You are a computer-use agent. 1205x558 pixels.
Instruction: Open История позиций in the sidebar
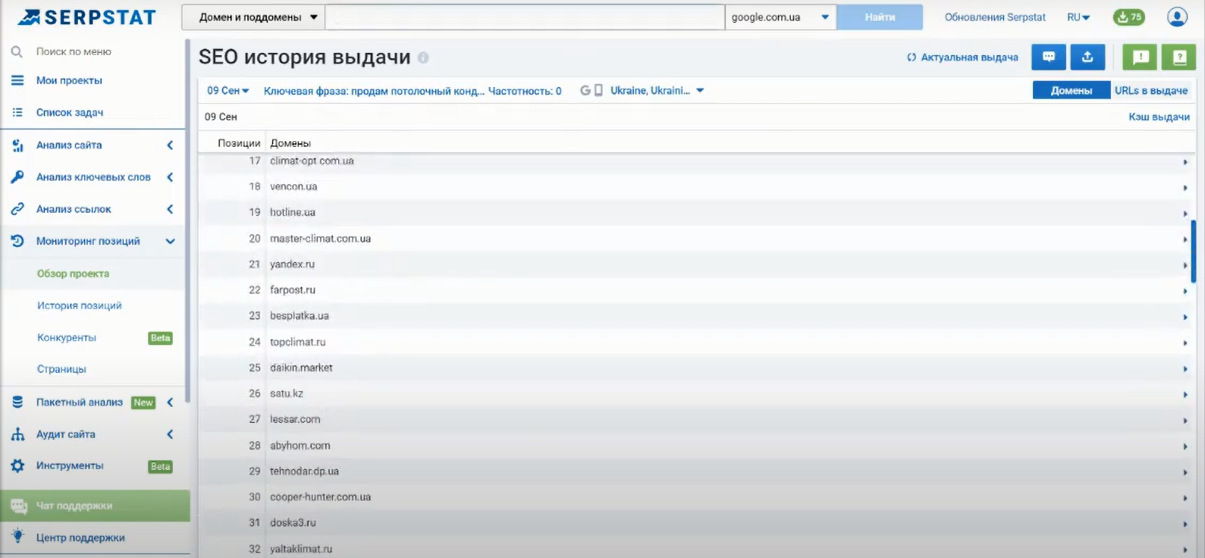click(x=79, y=305)
